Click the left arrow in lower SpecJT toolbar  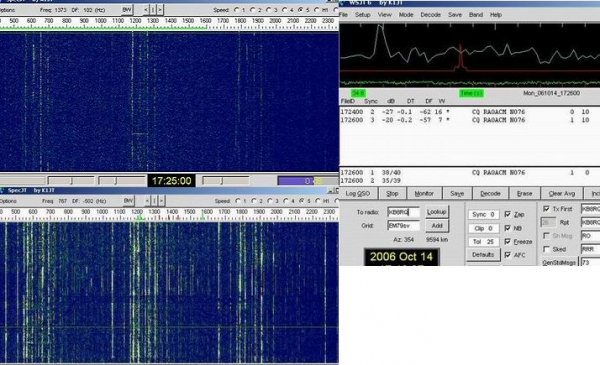coord(147,200)
